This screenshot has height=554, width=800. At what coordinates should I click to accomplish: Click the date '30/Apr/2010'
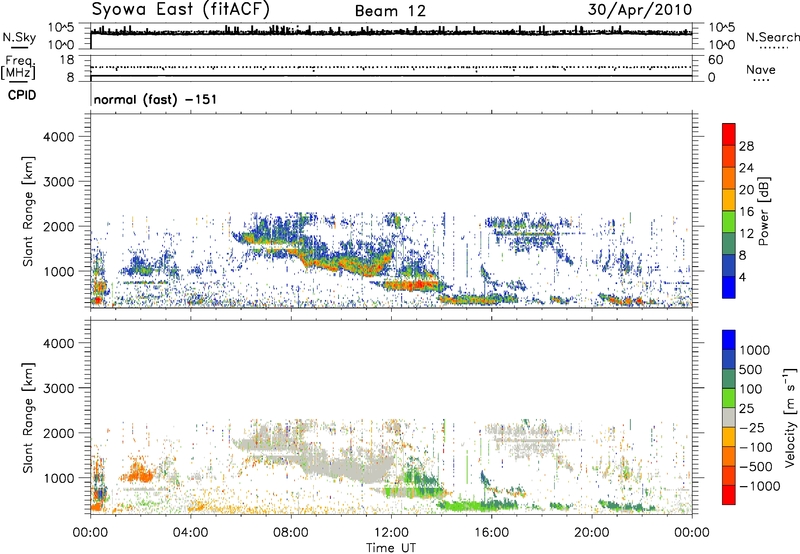pos(640,10)
